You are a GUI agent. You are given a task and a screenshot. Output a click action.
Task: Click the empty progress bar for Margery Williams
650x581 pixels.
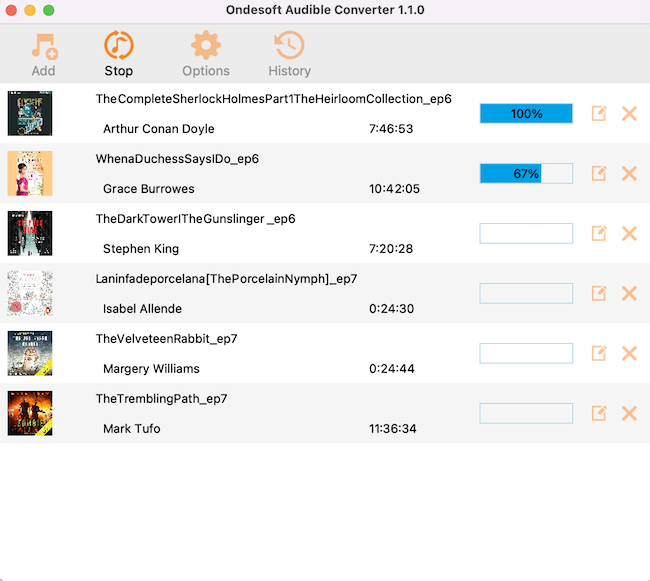(526, 353)
